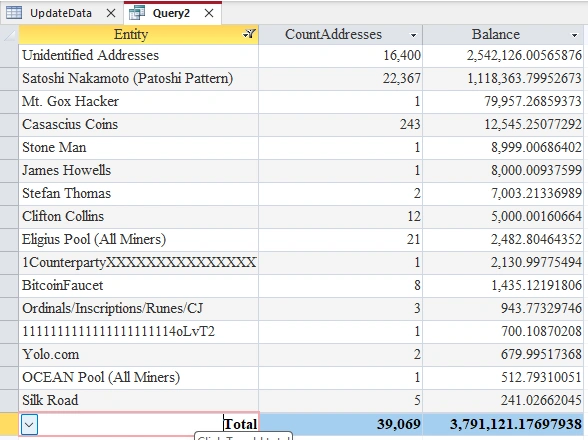
Task: Close the Query2 tab
Action: pyautogui.click(x=209, y=13)
